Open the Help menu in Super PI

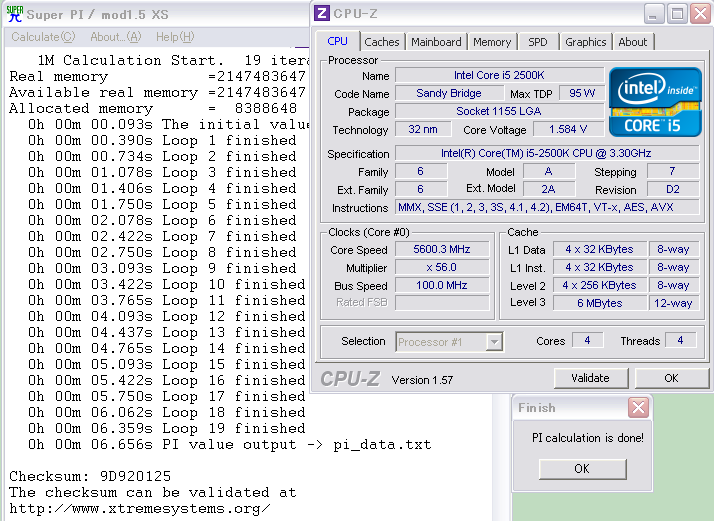click(175, 37)
